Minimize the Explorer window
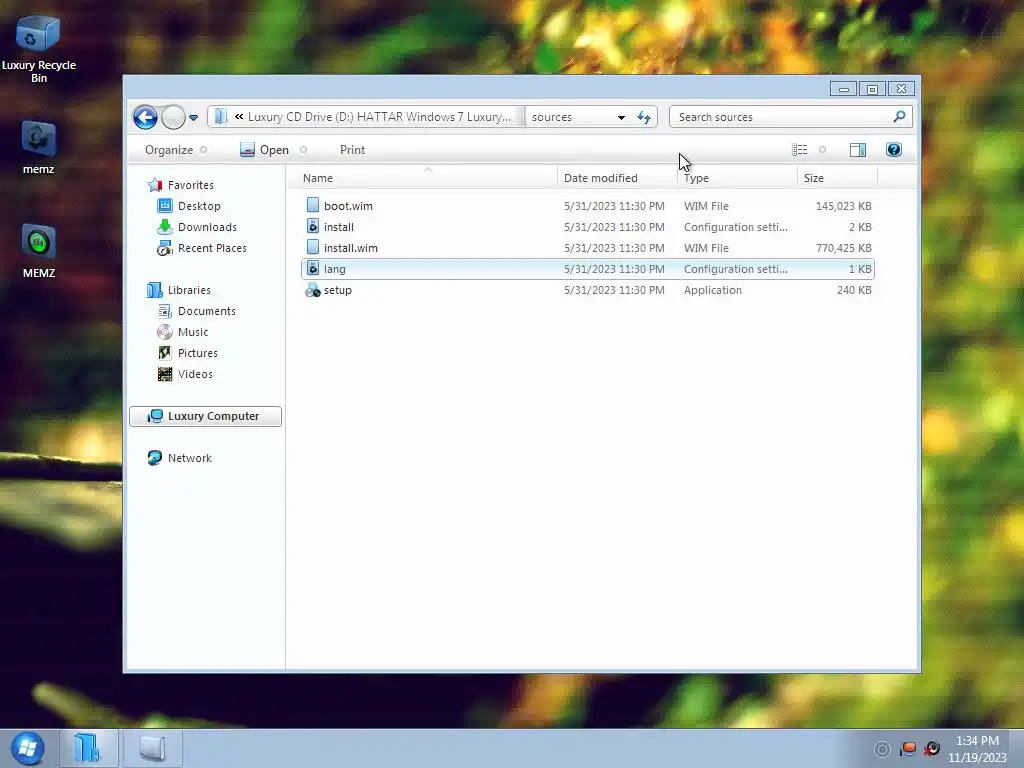The height and width of the screenshot is (768, 1024). (844, 89)
